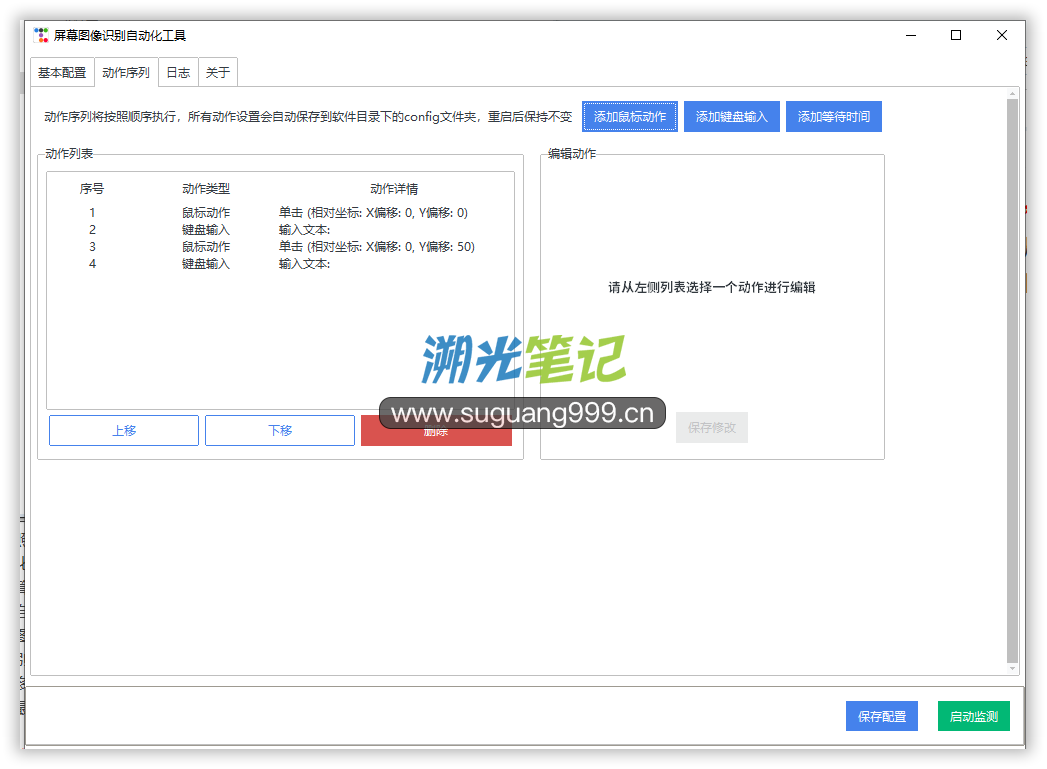The height and width of the screenshot is (769, 1047).
Task: Switch to the 基本配置 tab
Action: (62, 73)
